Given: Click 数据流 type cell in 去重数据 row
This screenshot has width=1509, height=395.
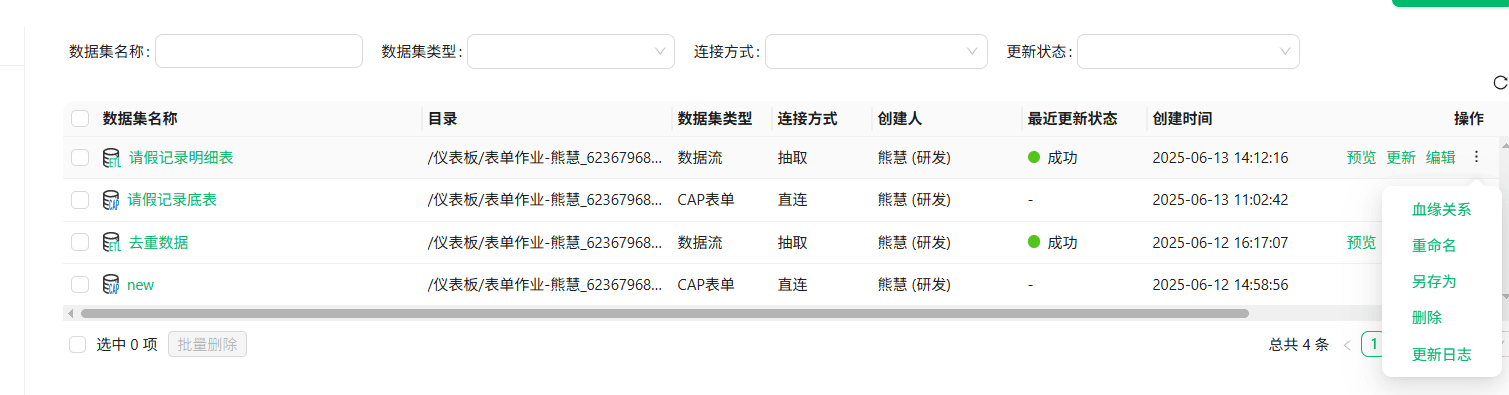Looking at the screenshot, I should 700,242.
